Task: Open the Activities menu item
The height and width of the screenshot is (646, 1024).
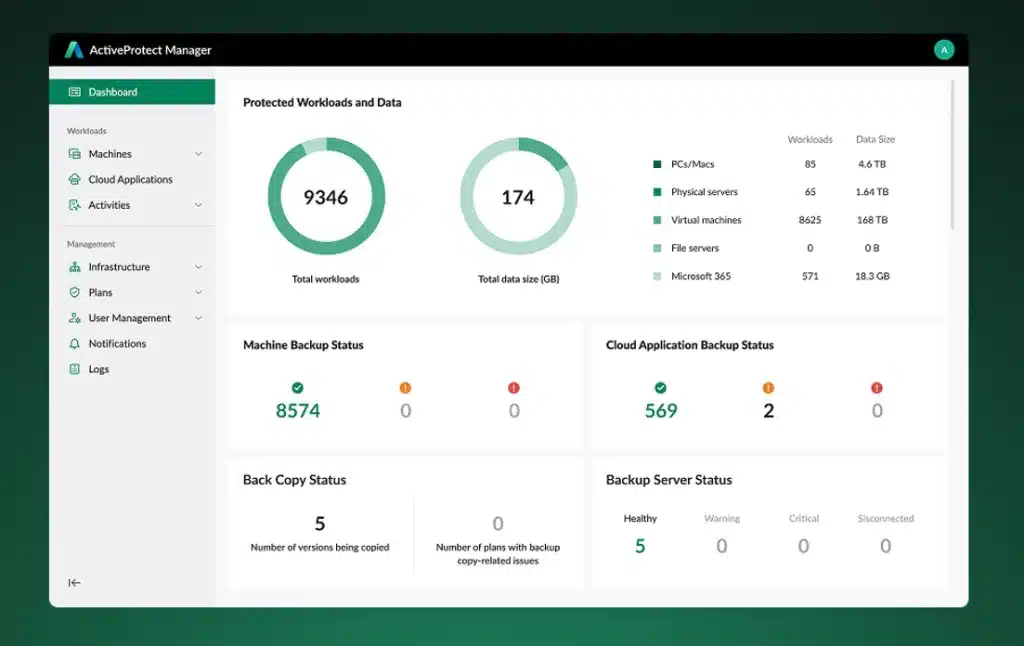Action: [x=132, y=205]
